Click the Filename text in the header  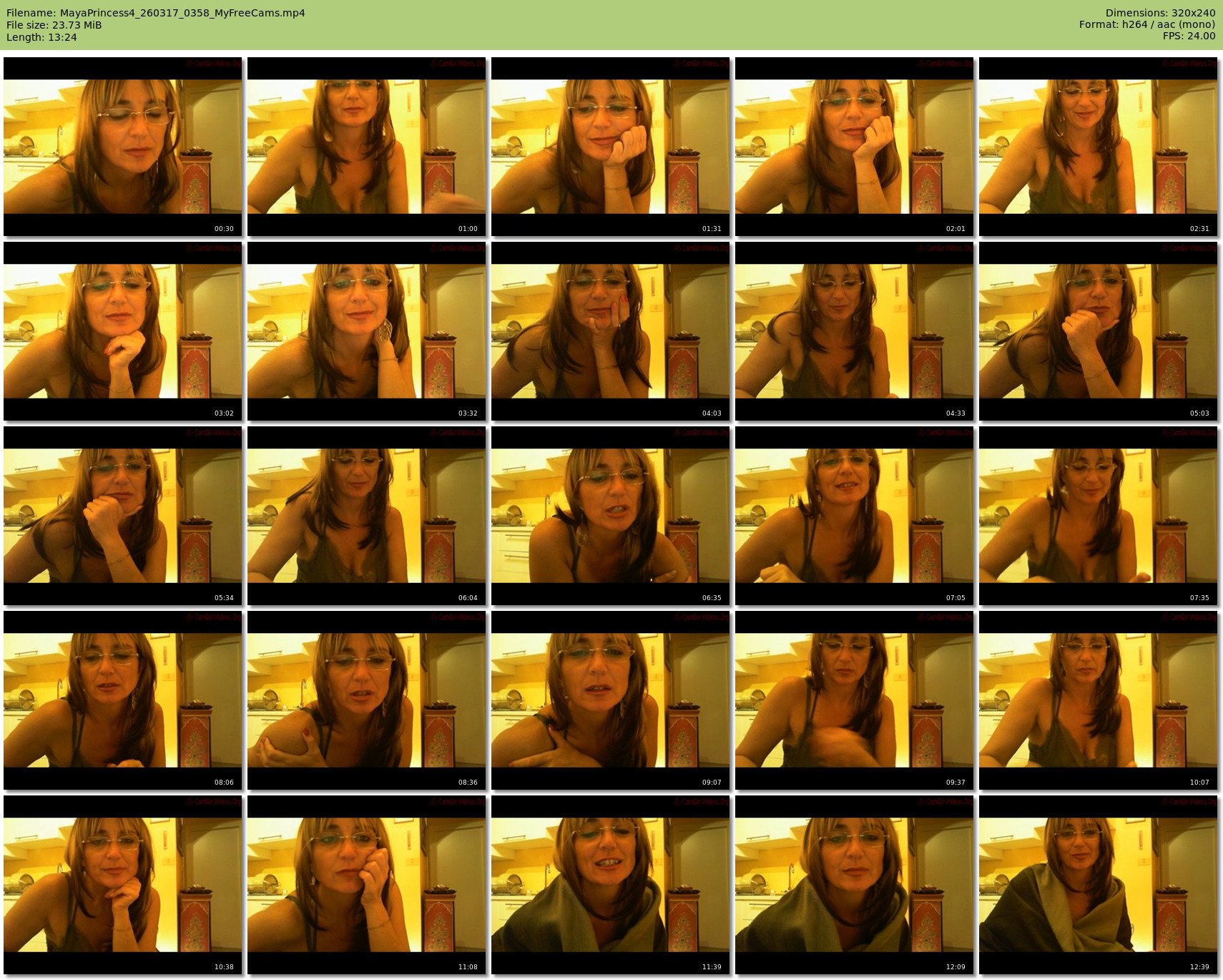pyautogui.click(x=156, y=13)
